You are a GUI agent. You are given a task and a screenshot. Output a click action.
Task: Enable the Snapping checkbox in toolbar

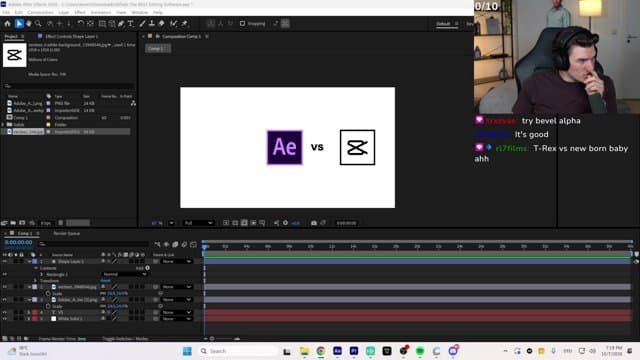pos(242,24)
